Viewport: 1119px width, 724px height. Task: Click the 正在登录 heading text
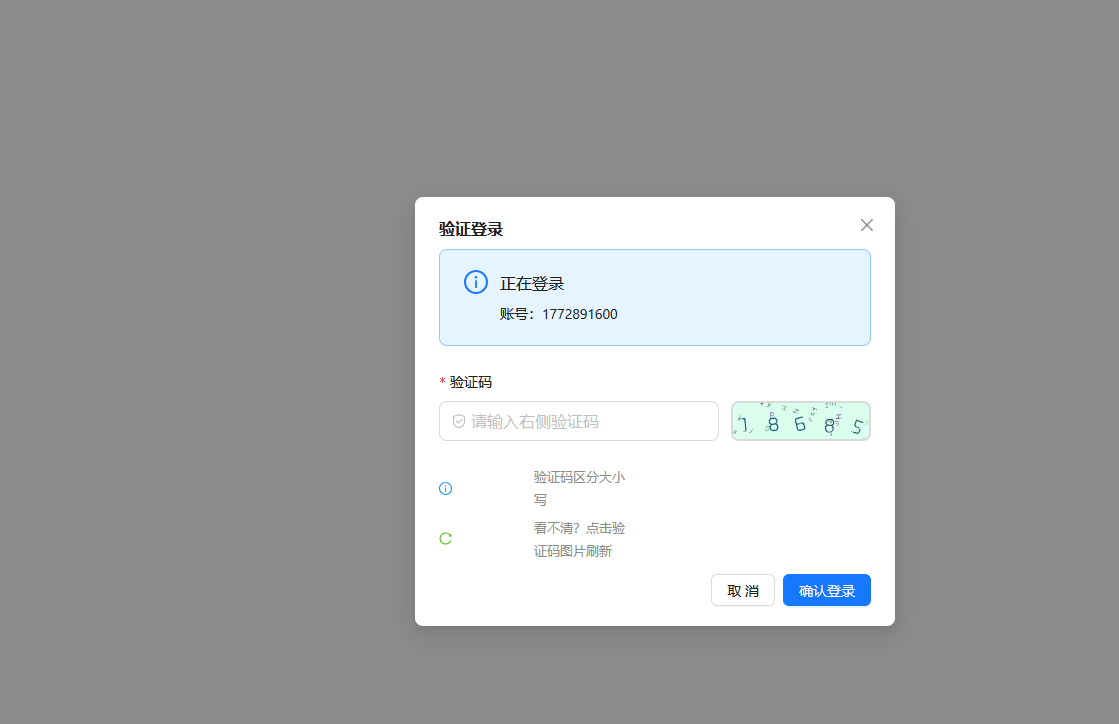click(532, 283)
